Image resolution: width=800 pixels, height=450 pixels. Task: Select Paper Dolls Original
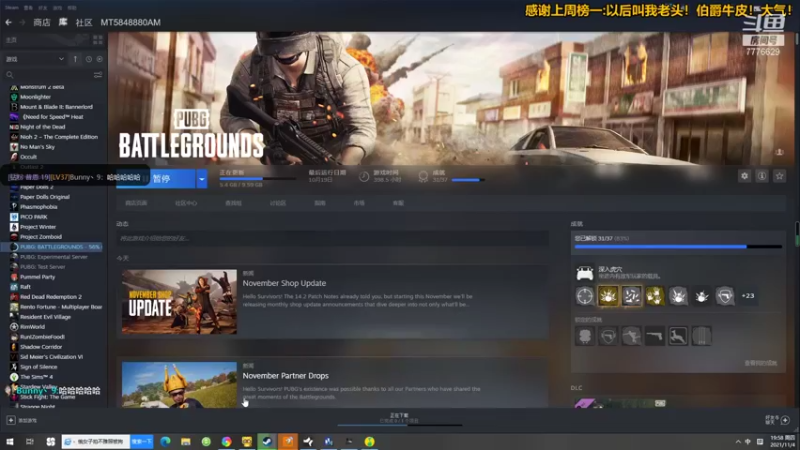45,197
